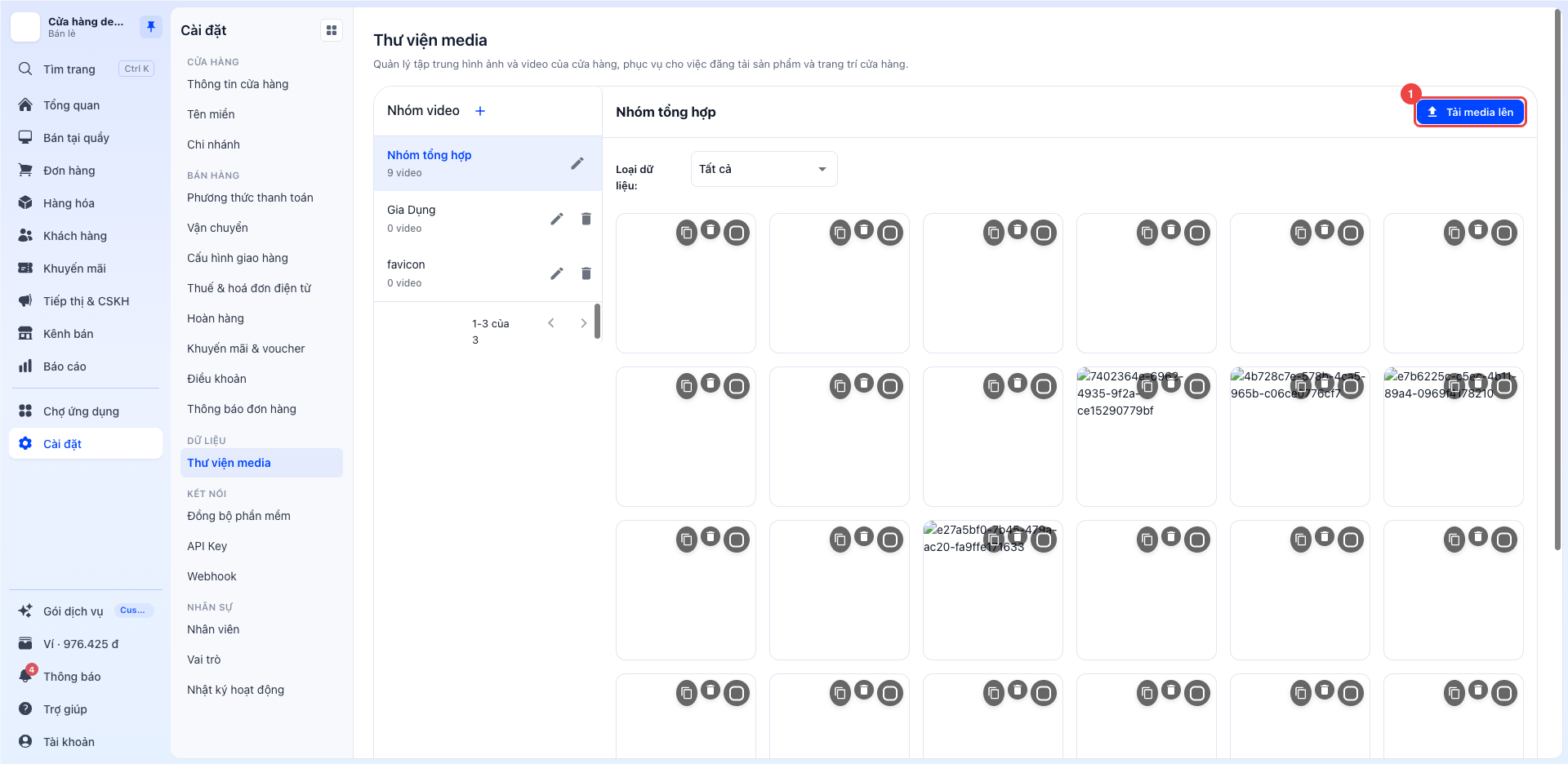
Task: Go to the previous page of groups
Action: pos(551,323)
